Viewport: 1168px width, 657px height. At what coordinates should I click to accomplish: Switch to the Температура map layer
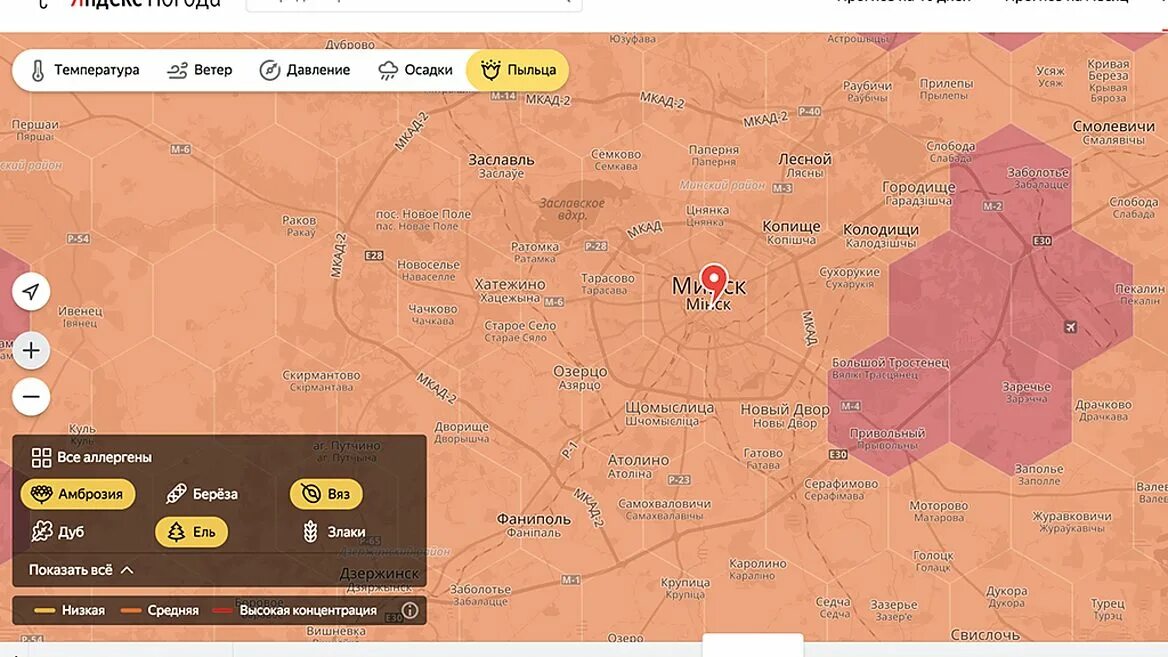pos(84,70)
